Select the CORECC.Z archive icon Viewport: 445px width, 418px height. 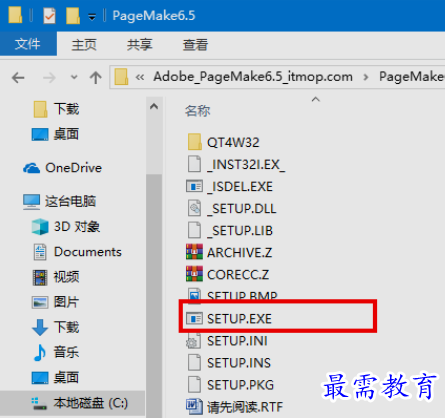194,274
